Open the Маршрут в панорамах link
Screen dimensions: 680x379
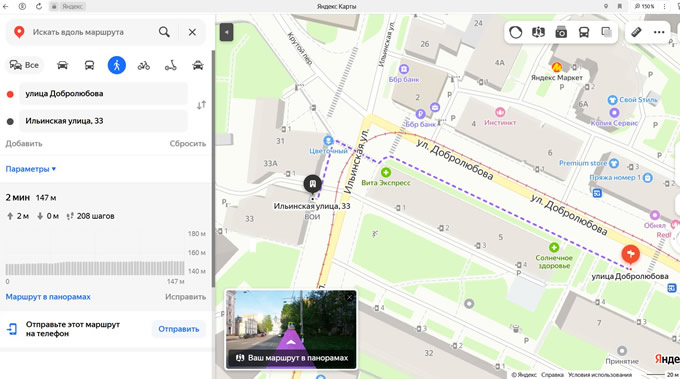coord(48,297)
